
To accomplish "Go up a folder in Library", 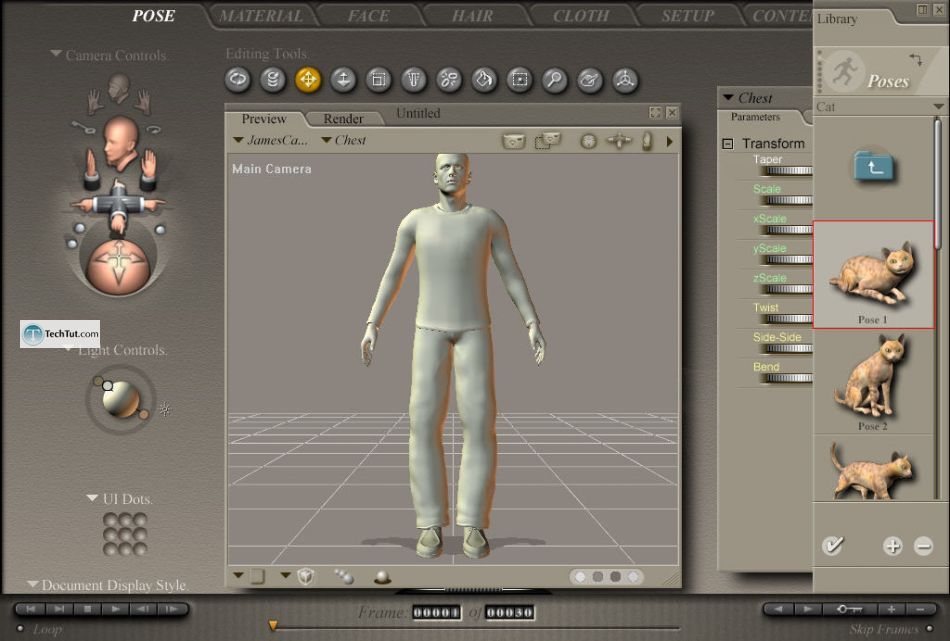I will 874,165.
